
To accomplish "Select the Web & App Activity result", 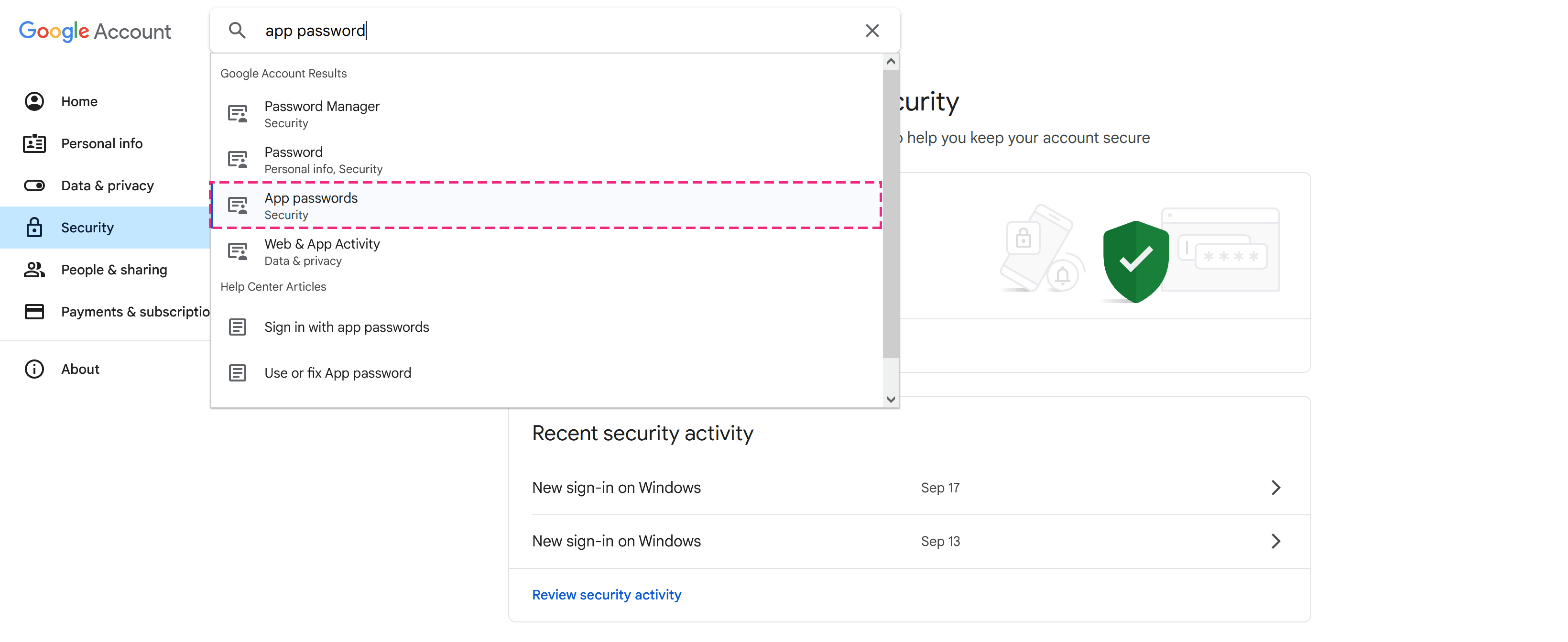I will coord(546,252).
